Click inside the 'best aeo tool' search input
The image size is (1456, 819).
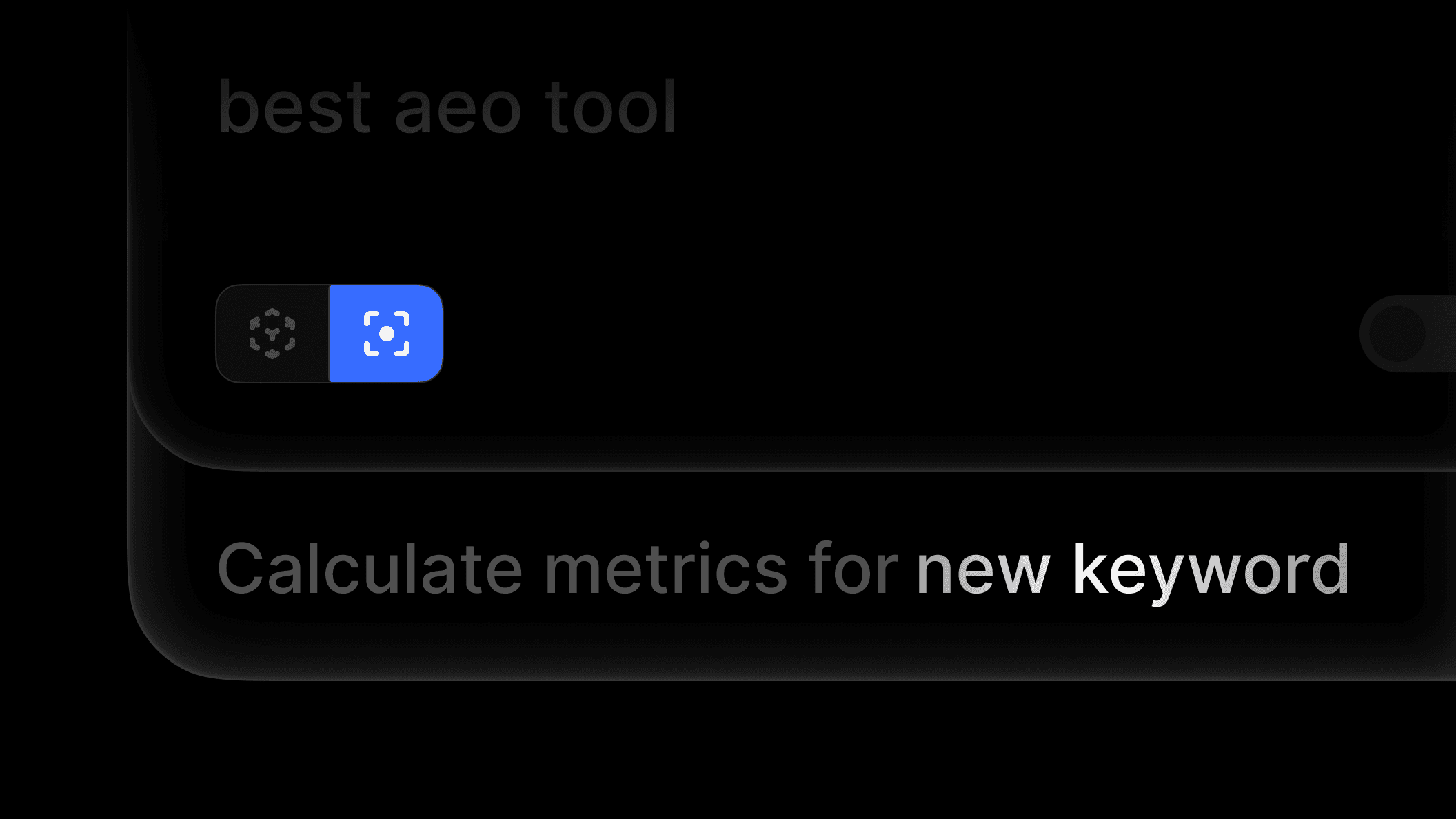(447, 105)
